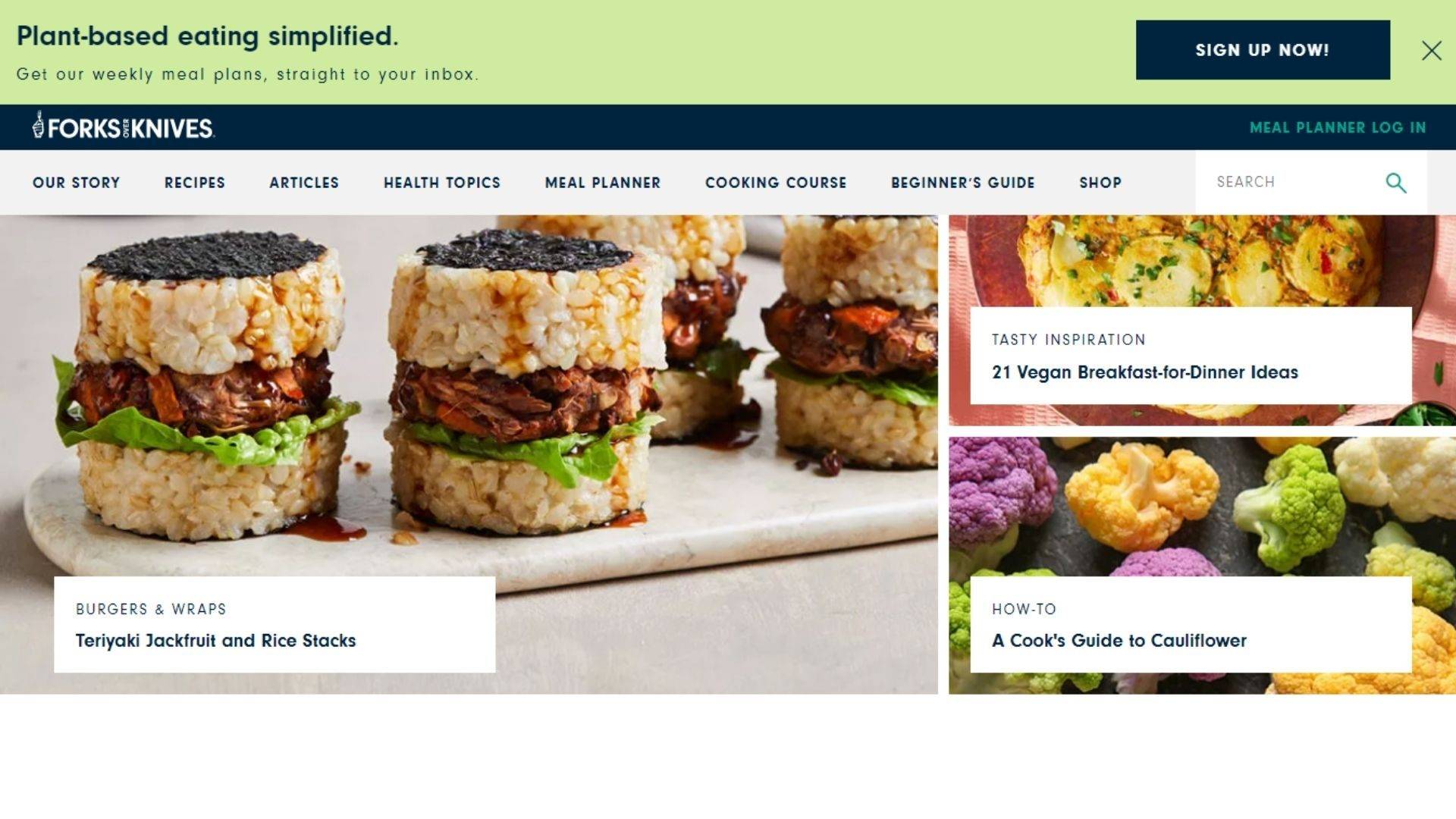Click the SIGN UP NOW button

[1263, 50]
